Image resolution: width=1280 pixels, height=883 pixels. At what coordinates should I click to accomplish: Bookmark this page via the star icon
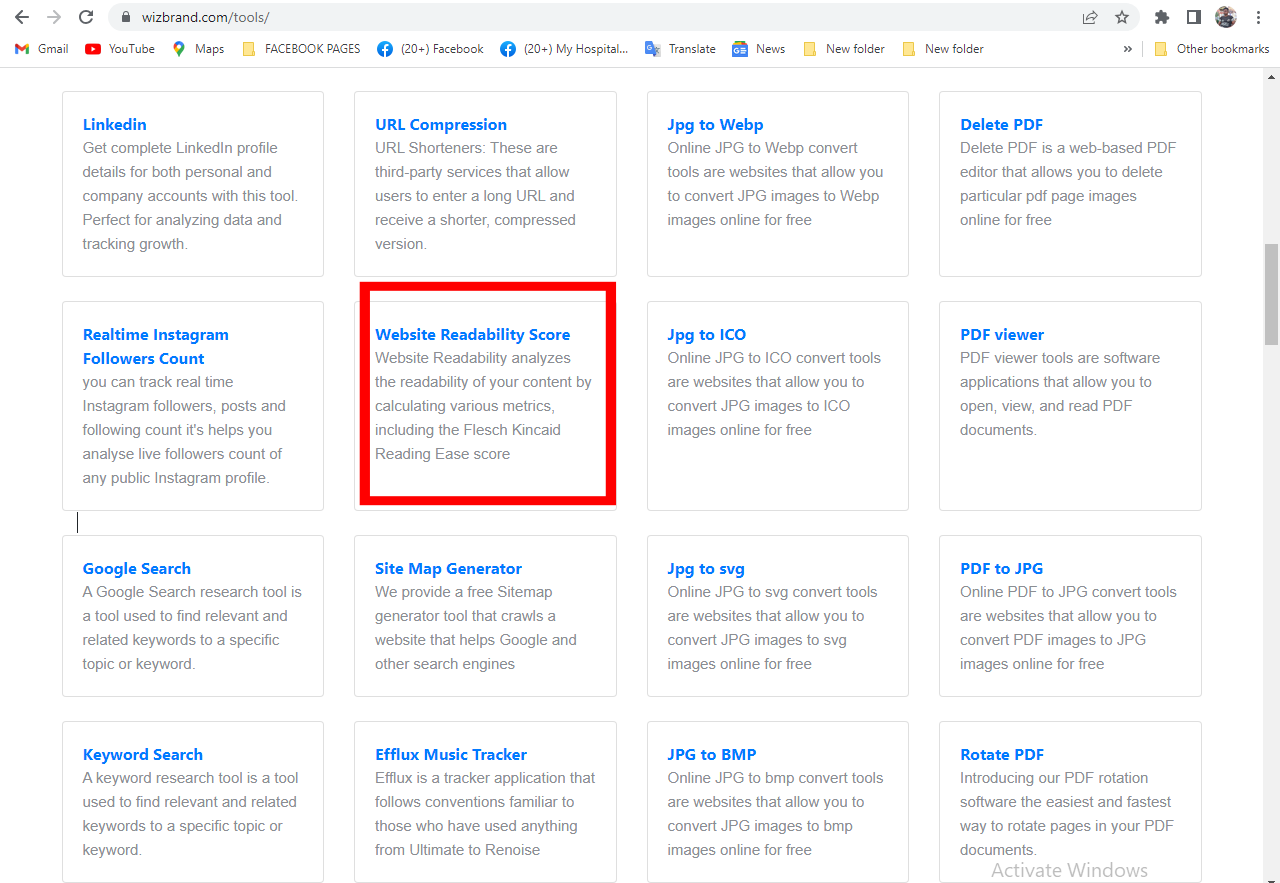(1122, 17)
